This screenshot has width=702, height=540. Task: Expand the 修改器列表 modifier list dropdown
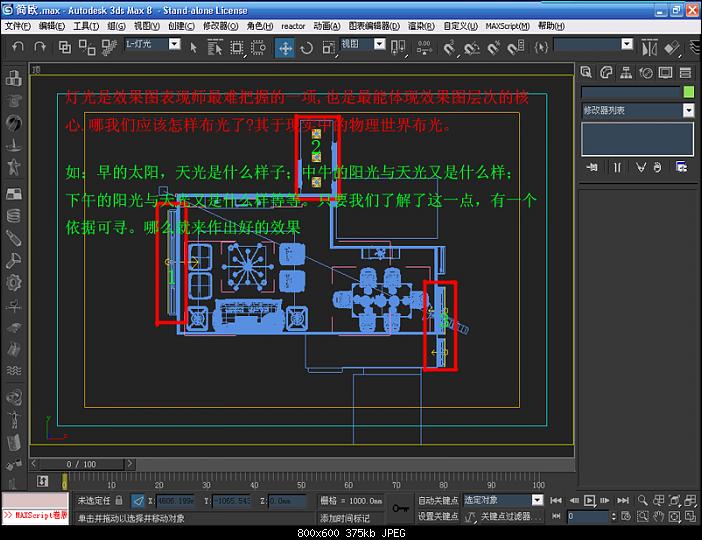click(689, 110)
